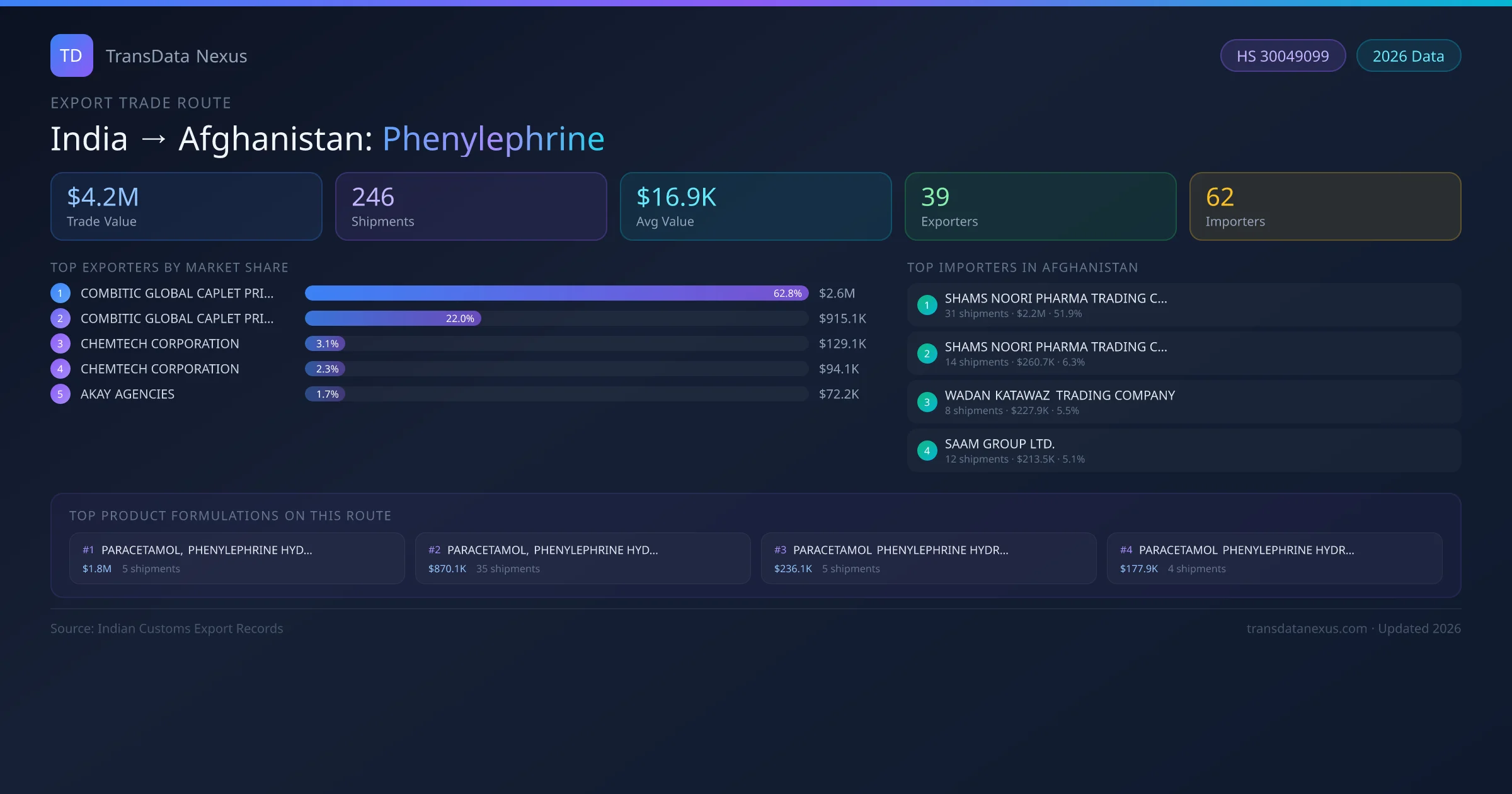Select rank badge 5 next to AKAY AGENCIES
The image size is (1512, 794).
coord(60,393)
